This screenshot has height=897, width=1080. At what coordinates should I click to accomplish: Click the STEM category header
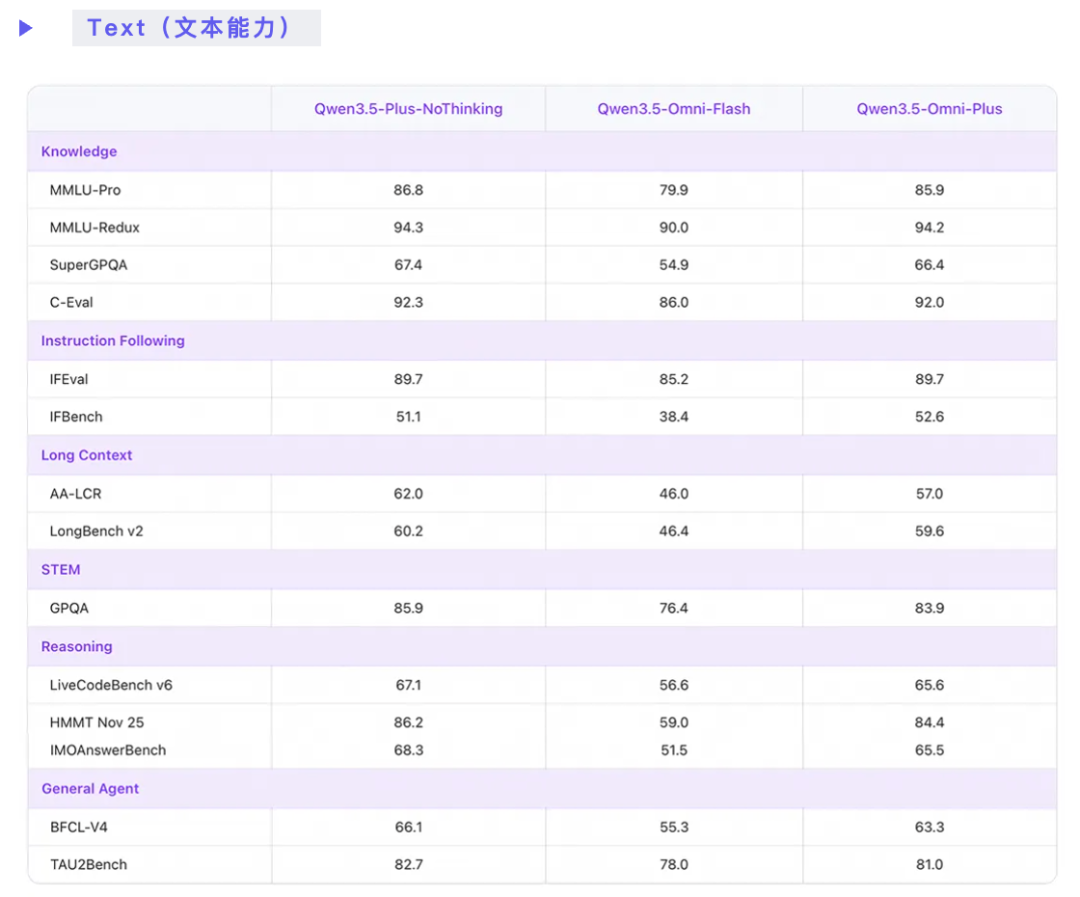point(61,570)
